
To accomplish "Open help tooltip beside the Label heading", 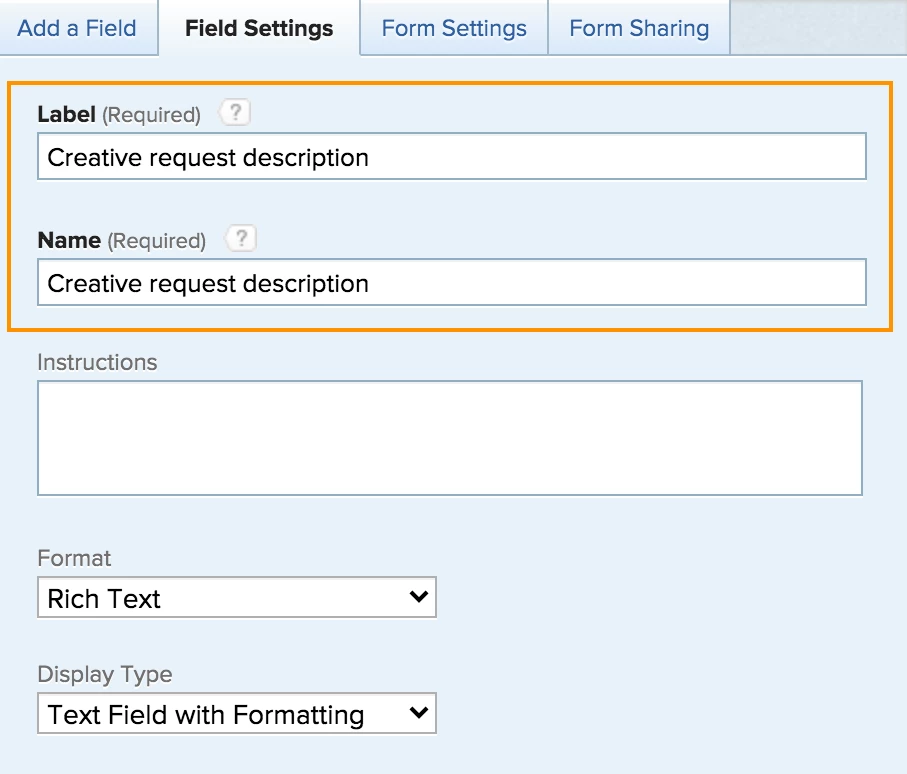I will (x=234, y=113).
